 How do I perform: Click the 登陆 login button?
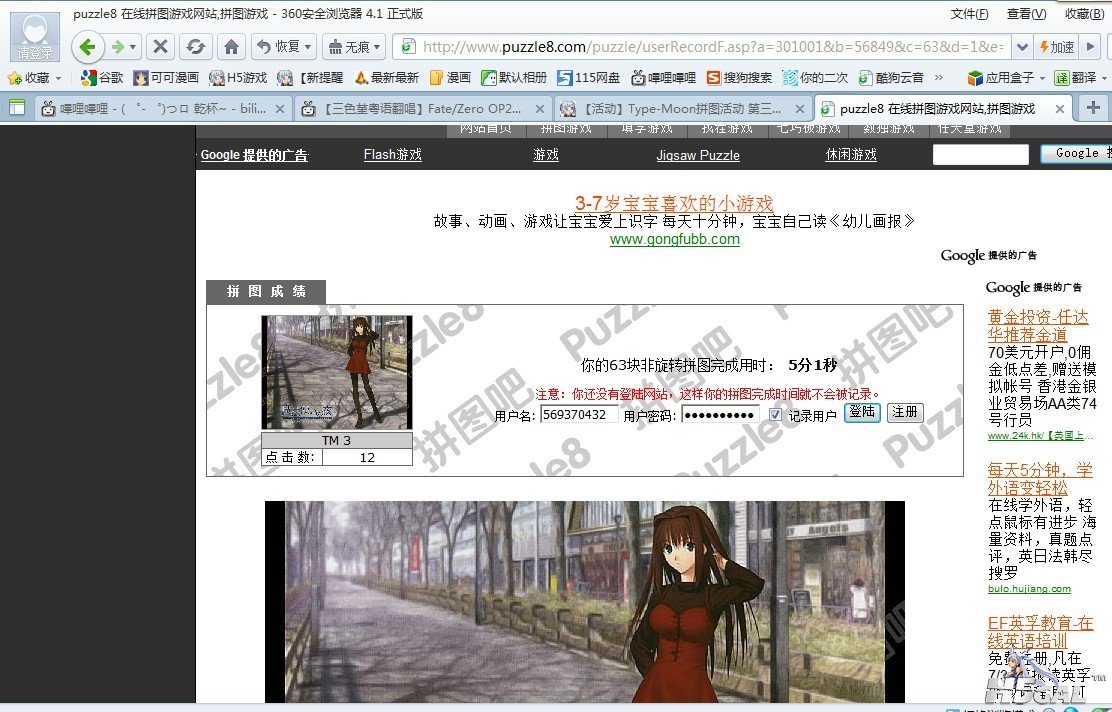tap(862, 413)
